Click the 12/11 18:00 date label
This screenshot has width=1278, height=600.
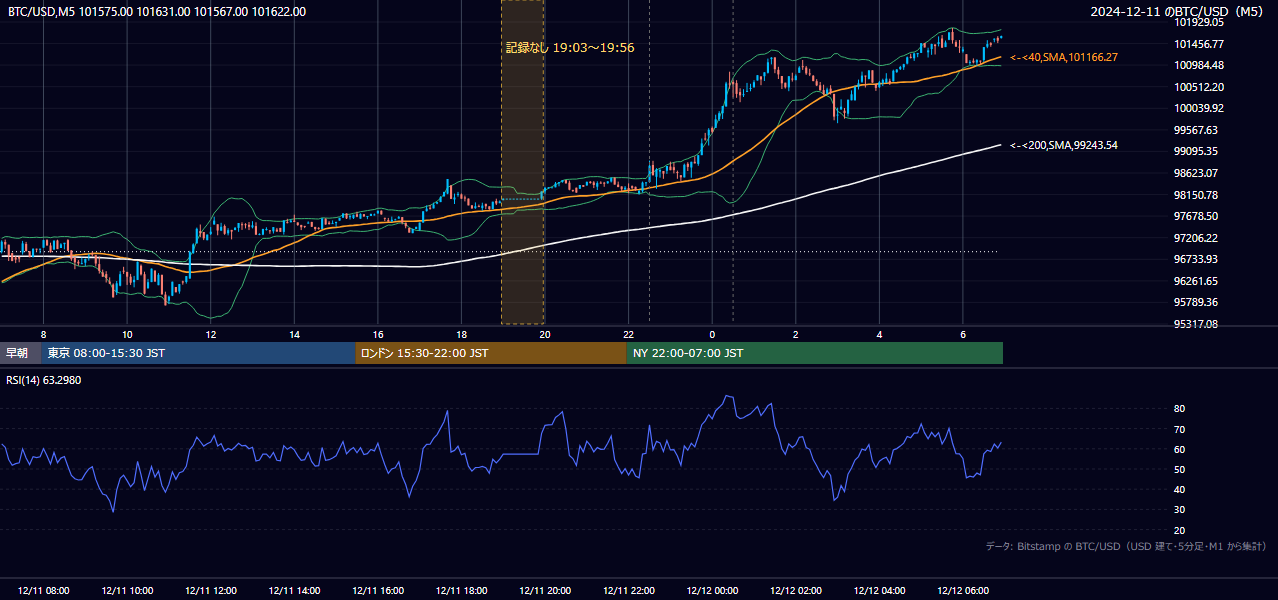(461, 591)
